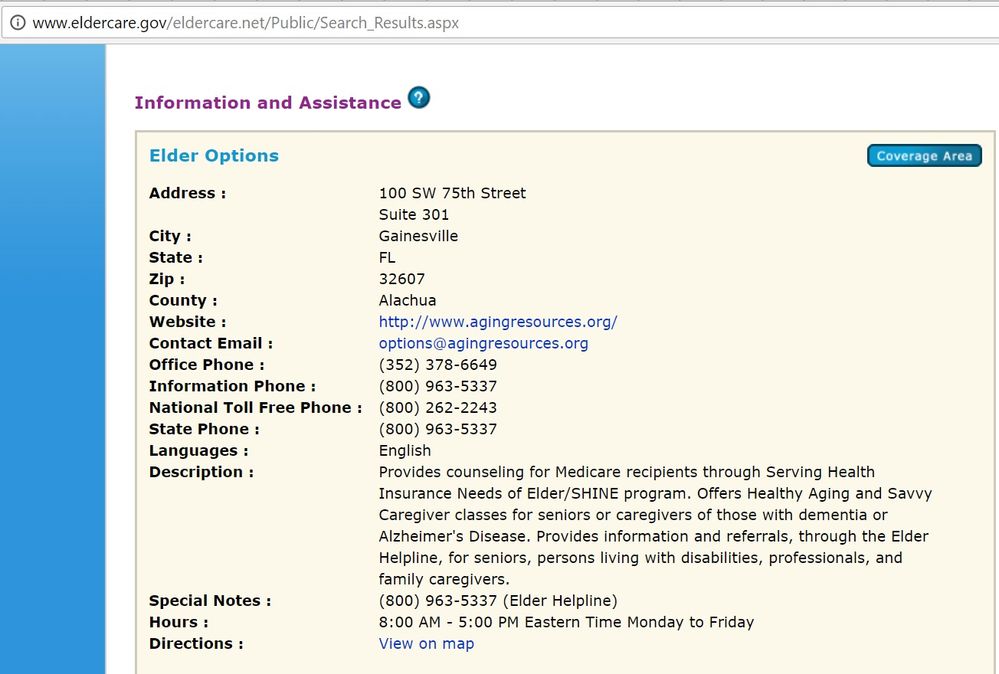Open the agingresources.org website link
The image size is (999, 674).
pyautogui.click(x=497, y=322)
